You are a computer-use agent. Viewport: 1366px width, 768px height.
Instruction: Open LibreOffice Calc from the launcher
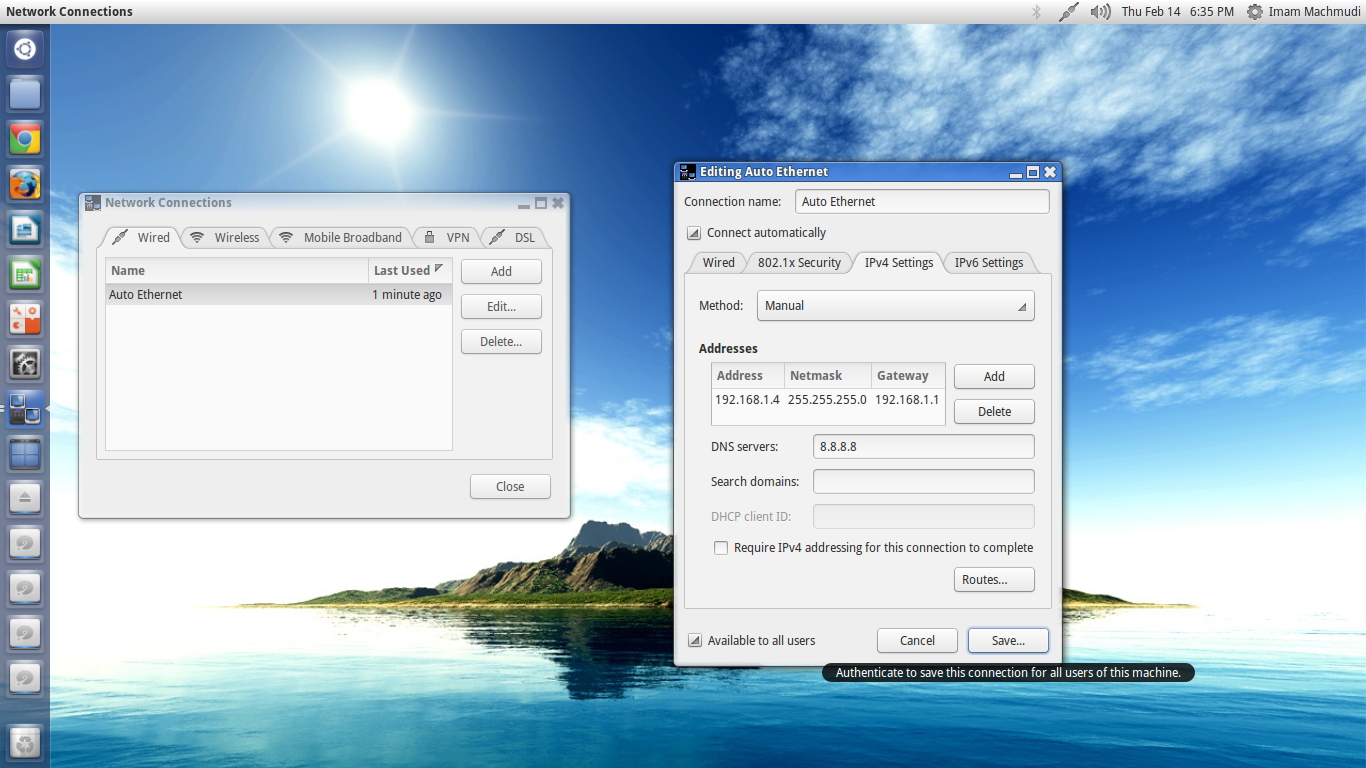click(x=24, y=274)
